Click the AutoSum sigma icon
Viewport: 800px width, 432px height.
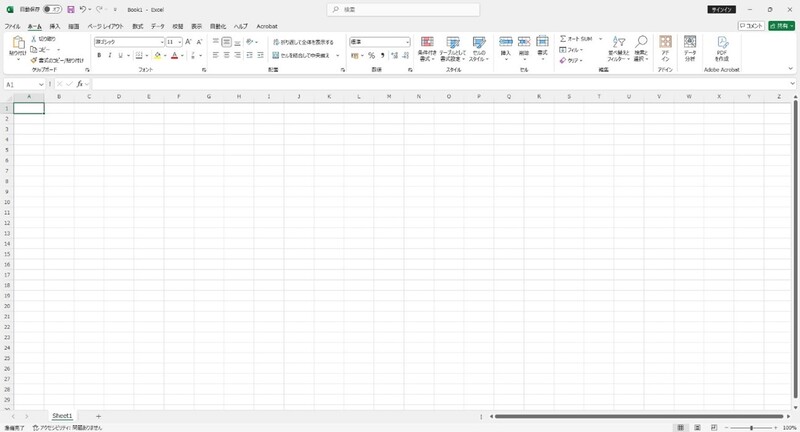click(x=563, y=39)
